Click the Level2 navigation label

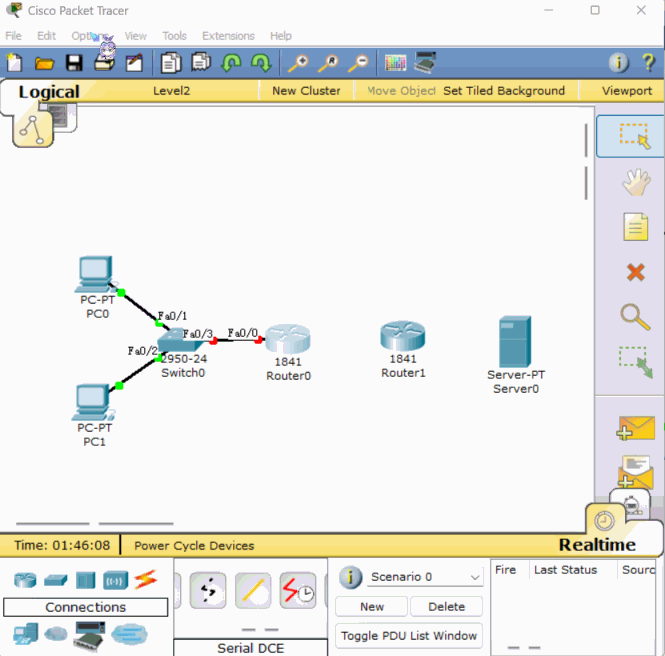[171, 91]
